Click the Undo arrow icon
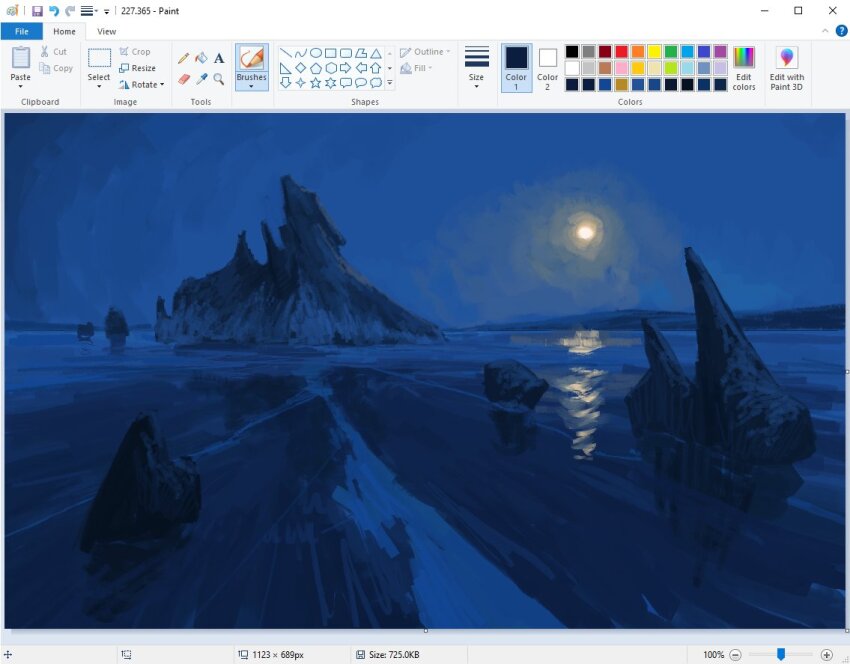 (x=54, y=11)
